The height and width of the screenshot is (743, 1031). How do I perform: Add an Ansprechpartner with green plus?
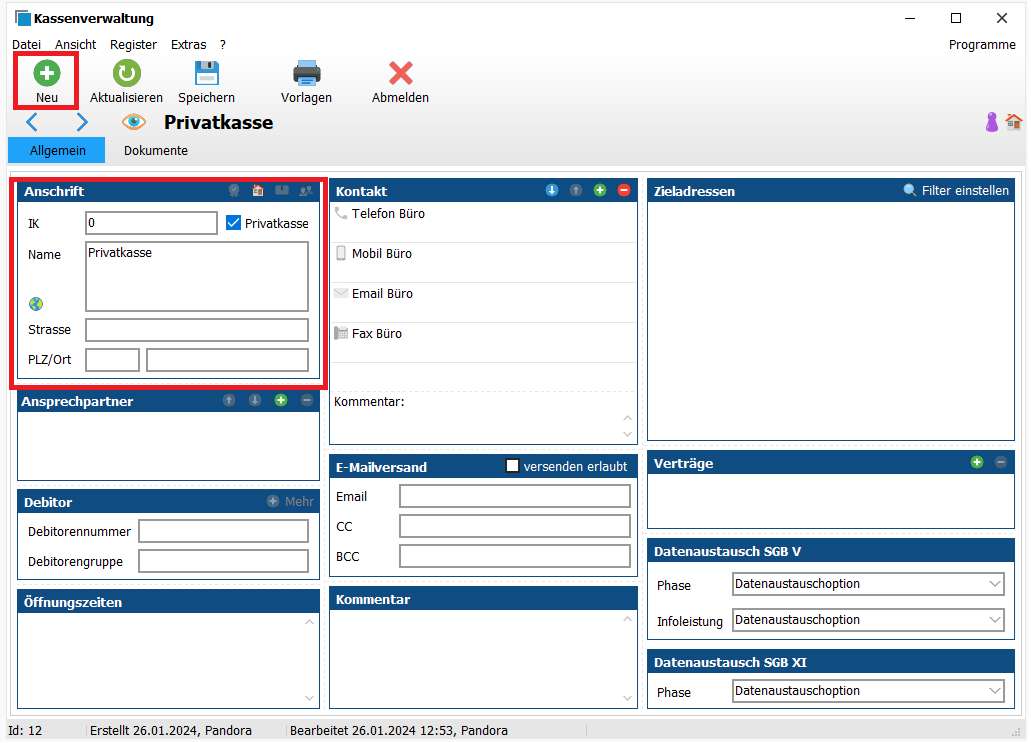[281, 400]
